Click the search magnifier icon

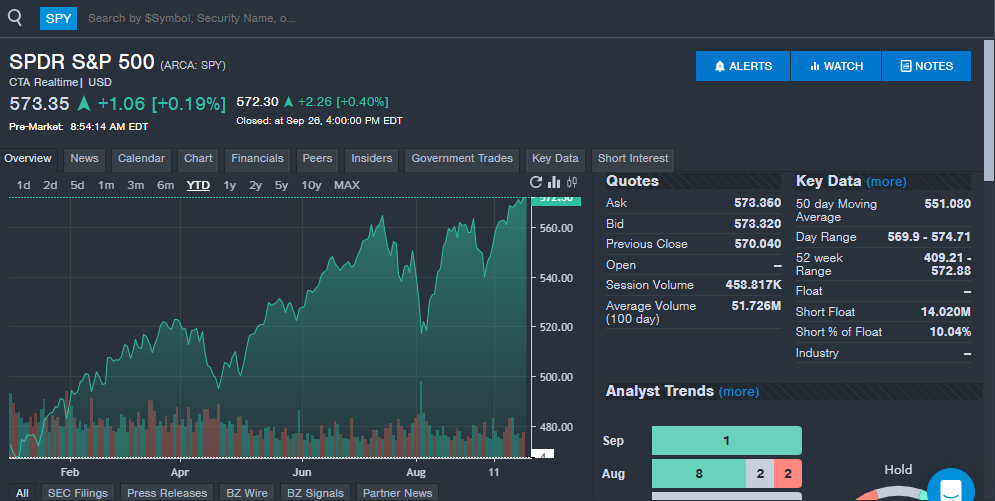pos(15,18)
